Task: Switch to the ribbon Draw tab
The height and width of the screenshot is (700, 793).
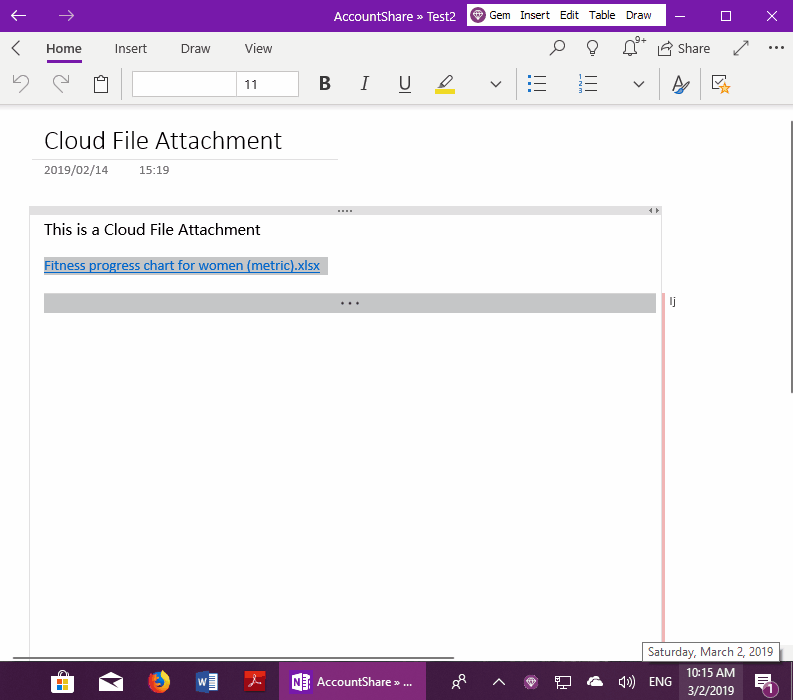Action: click(195, 49)
